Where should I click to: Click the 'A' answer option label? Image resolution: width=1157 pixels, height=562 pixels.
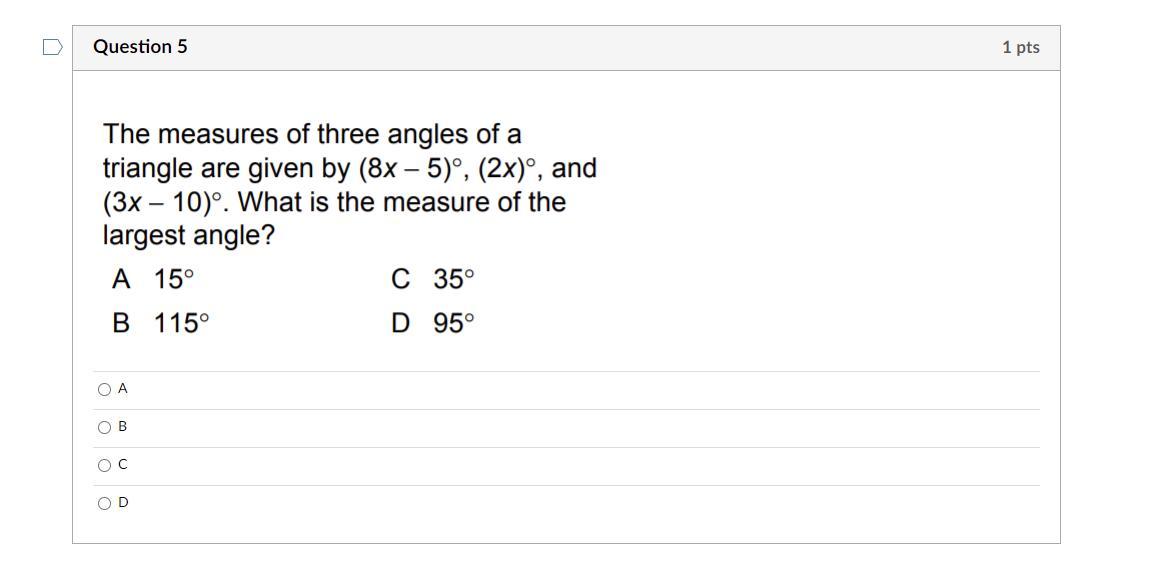coord(122,389)
